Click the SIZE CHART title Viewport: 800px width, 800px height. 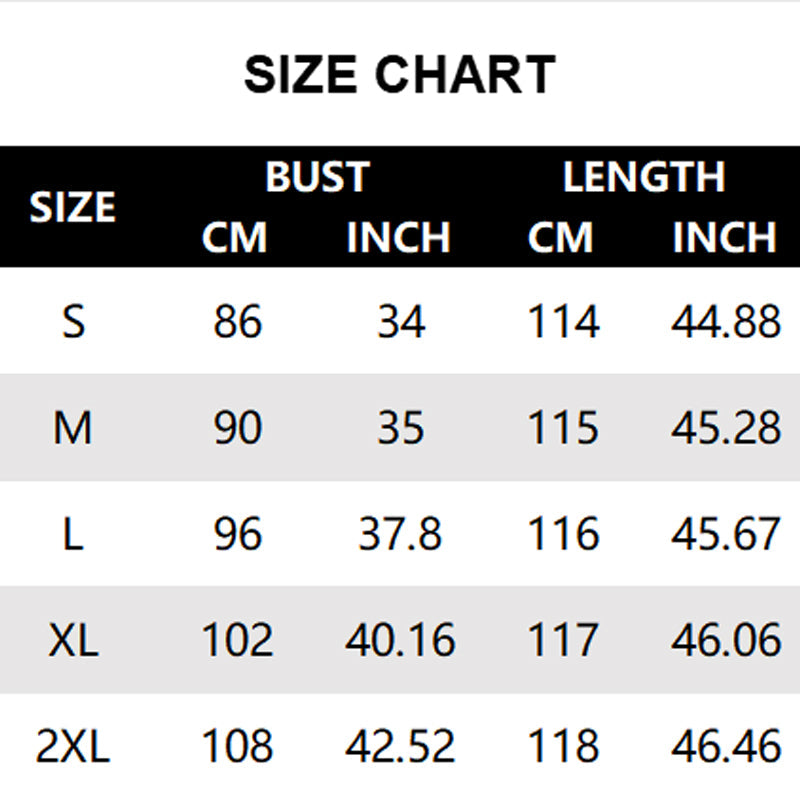400,74
